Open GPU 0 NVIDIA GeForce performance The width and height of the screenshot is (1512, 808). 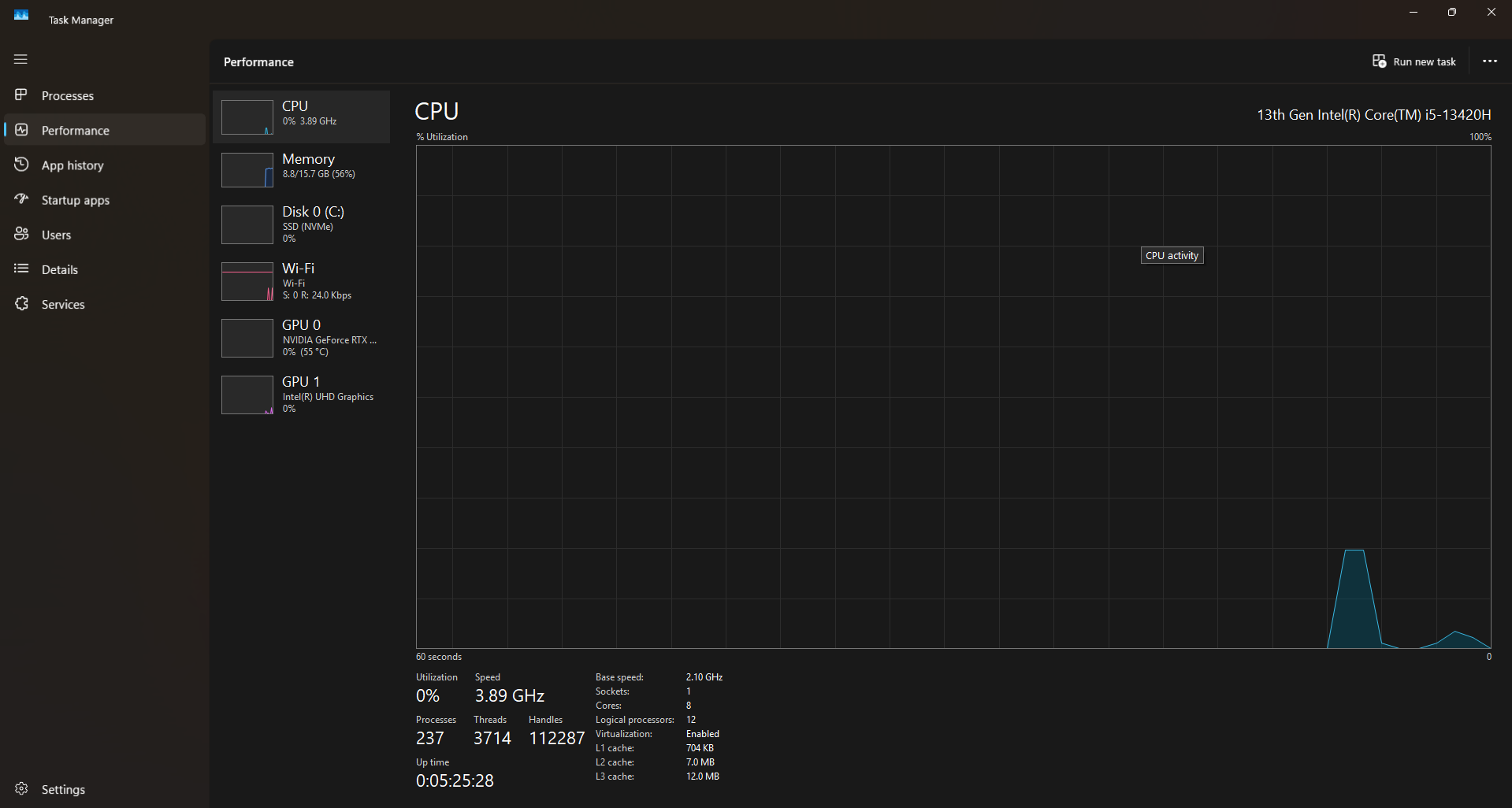tap(301, 338)
